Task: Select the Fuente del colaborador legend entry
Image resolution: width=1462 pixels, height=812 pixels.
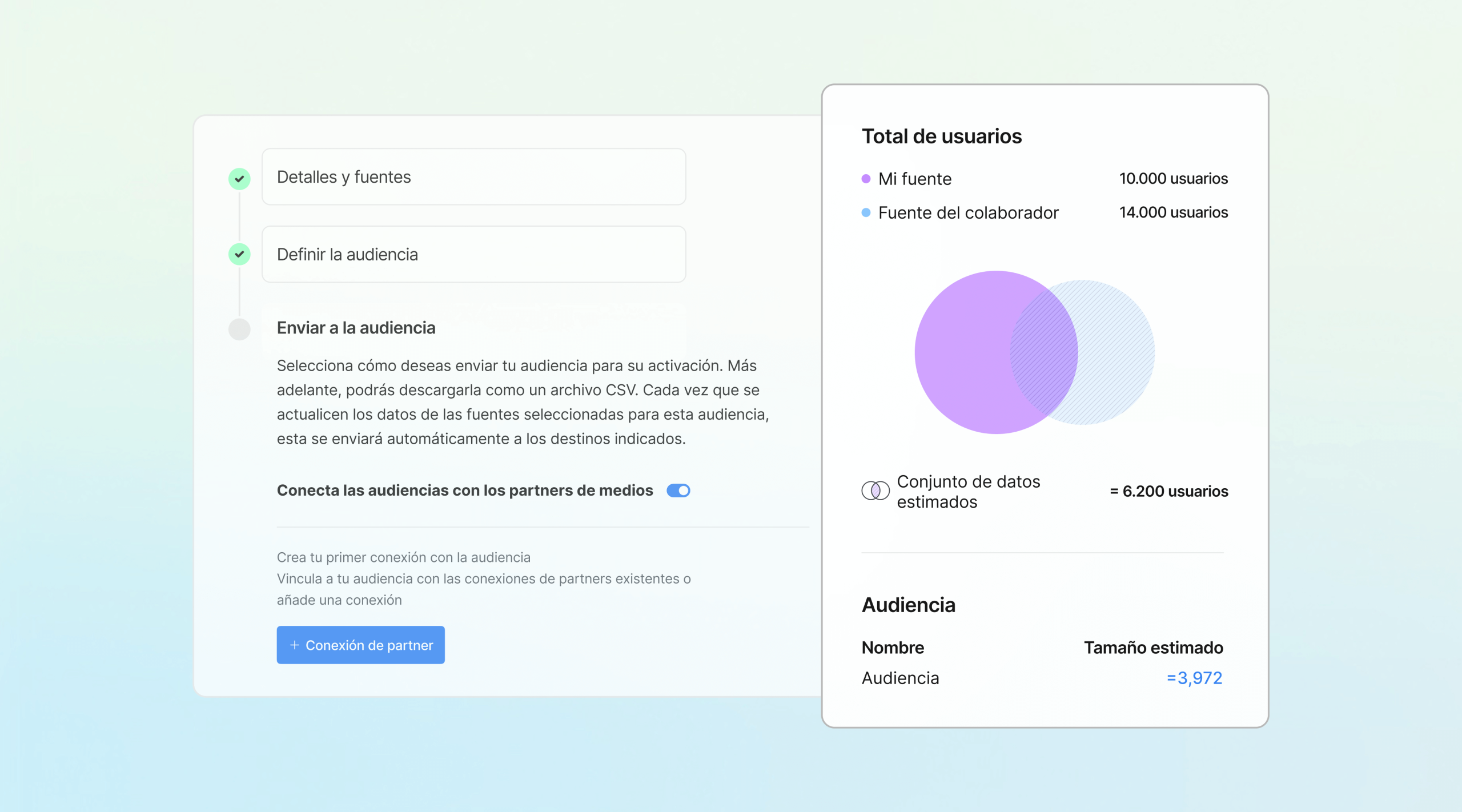Action: point(969,212)
